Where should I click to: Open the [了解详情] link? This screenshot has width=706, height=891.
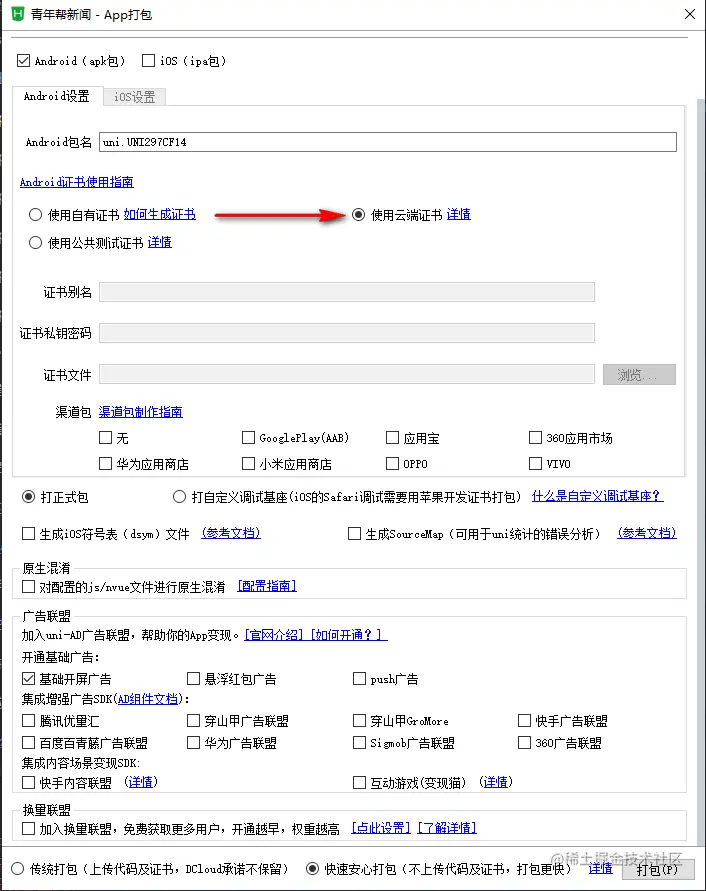[447, 828]
